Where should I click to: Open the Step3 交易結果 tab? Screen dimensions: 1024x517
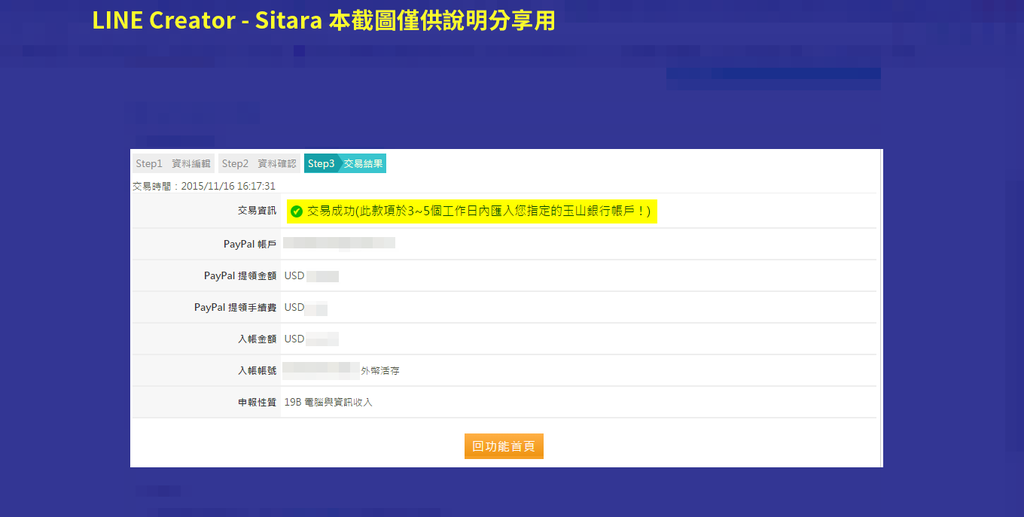click(345, 163)
